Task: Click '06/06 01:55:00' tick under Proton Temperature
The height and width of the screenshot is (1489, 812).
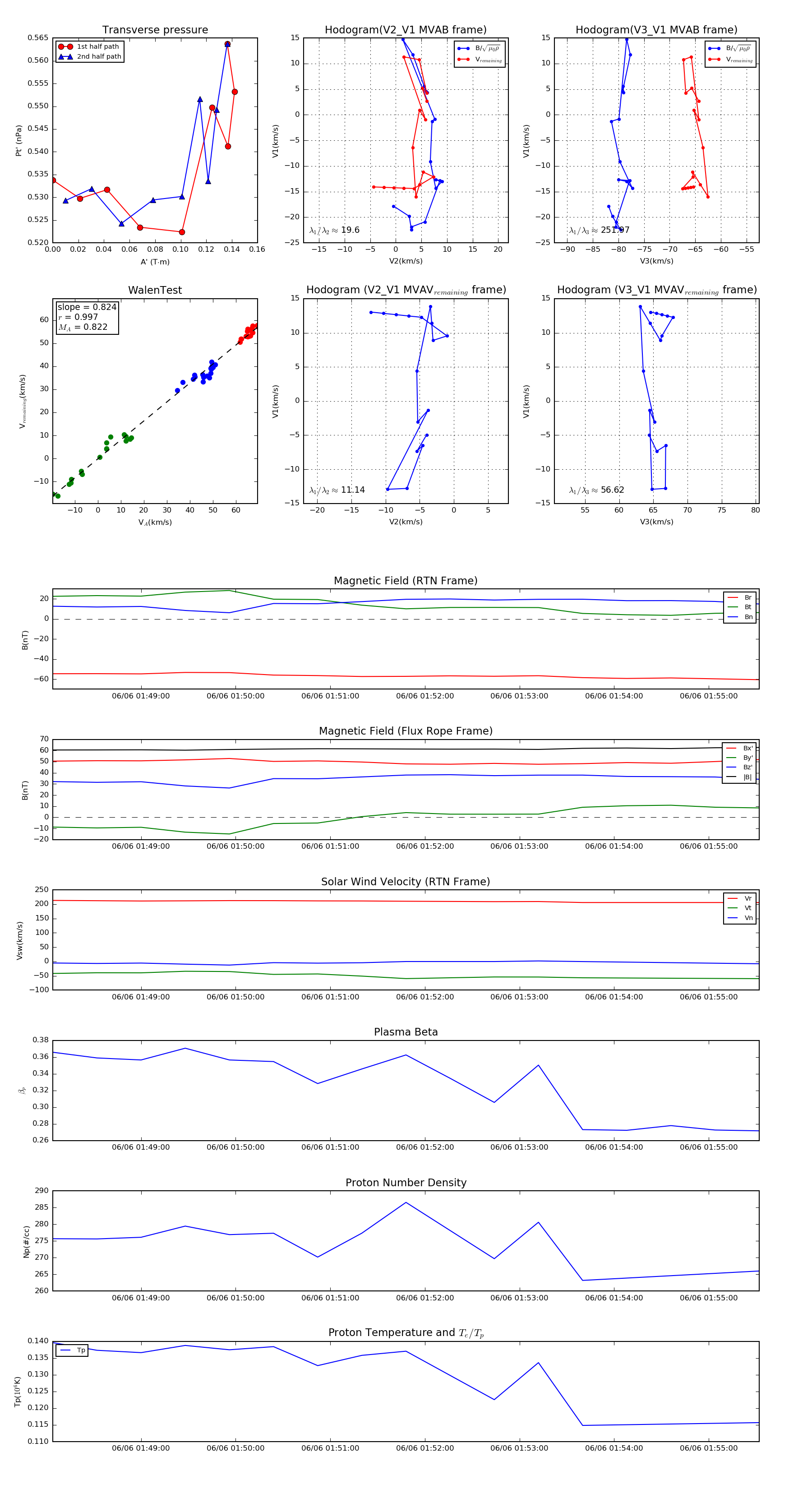Action: click(709, 1448)
